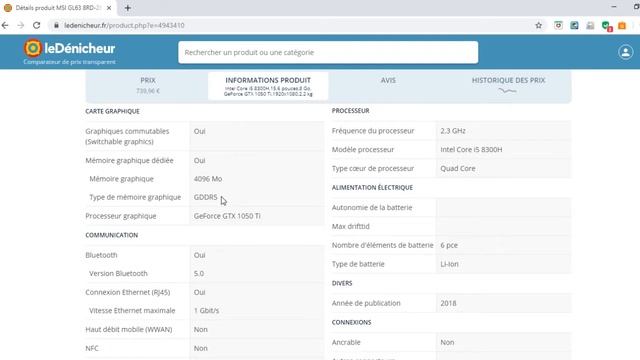Focus the product search field
This screenshot has height=360, width=640.
point(328,52)
